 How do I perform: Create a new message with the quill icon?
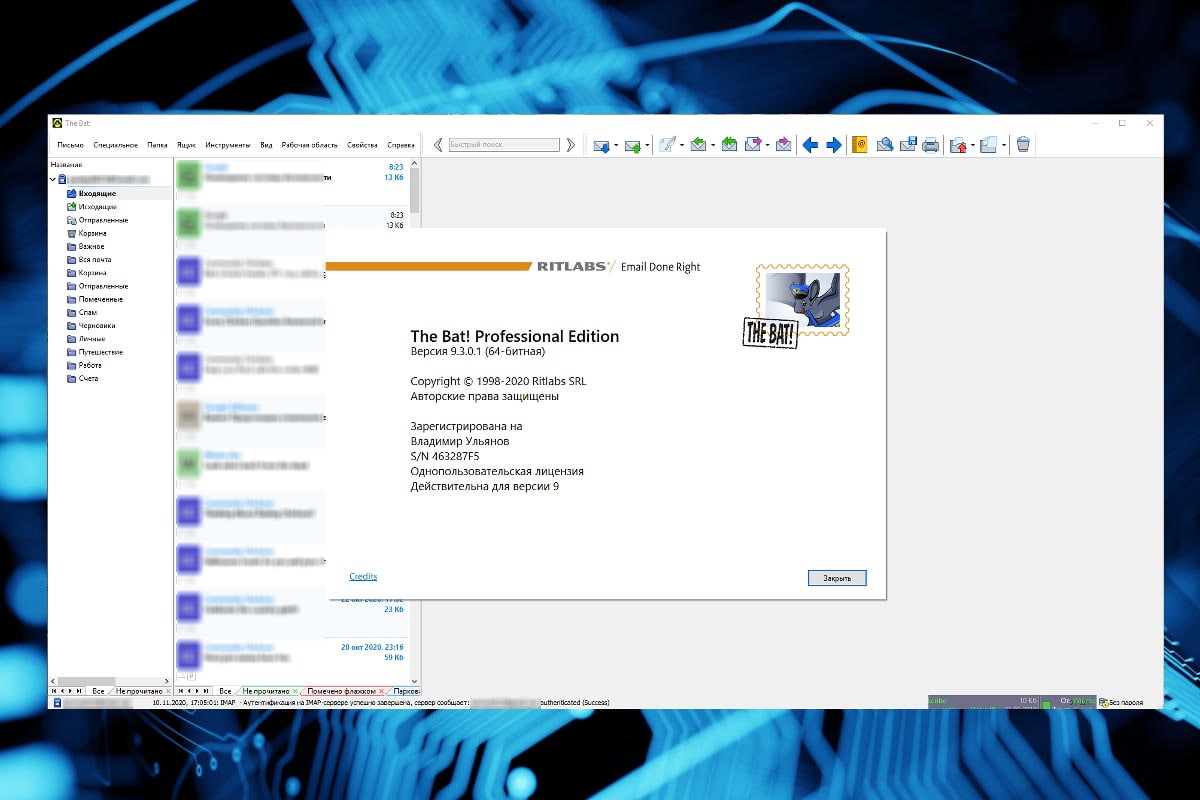coord(667,145)
